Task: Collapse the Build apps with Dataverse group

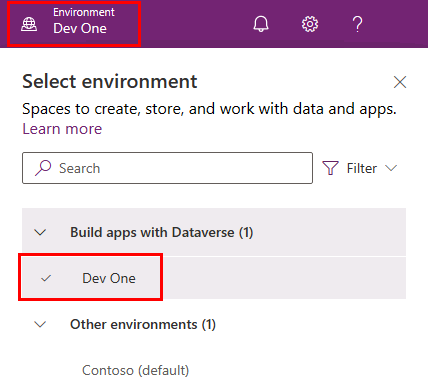Action: coord(40,232)
